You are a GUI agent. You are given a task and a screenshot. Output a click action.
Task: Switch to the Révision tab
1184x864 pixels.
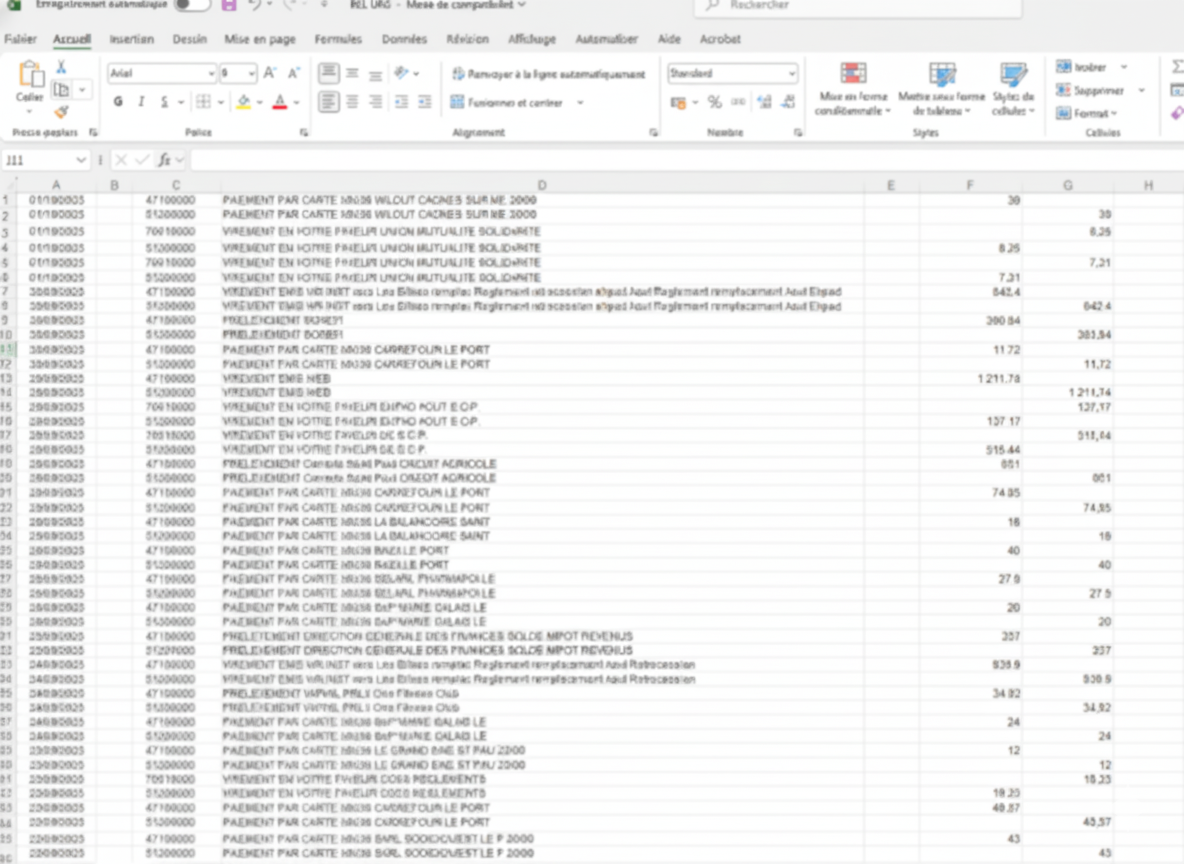point(467,39)
